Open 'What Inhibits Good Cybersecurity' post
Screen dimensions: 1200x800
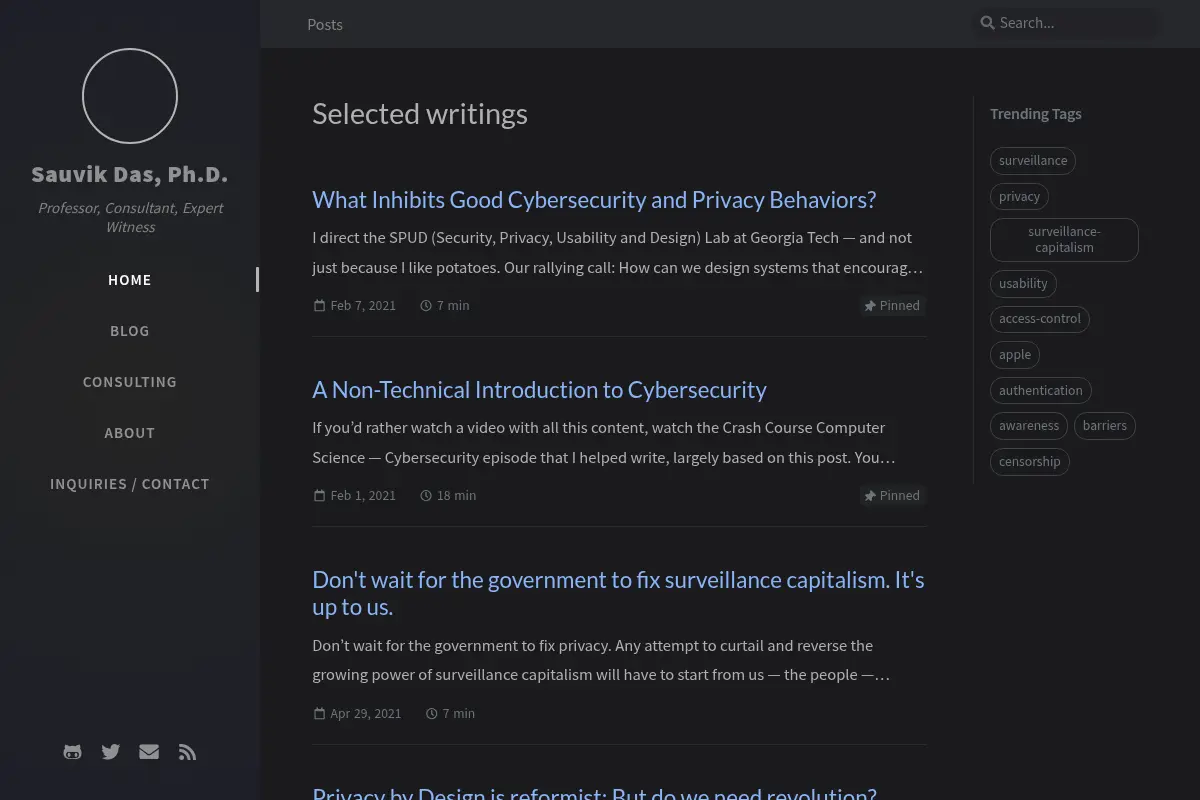[x=594, y=200]
